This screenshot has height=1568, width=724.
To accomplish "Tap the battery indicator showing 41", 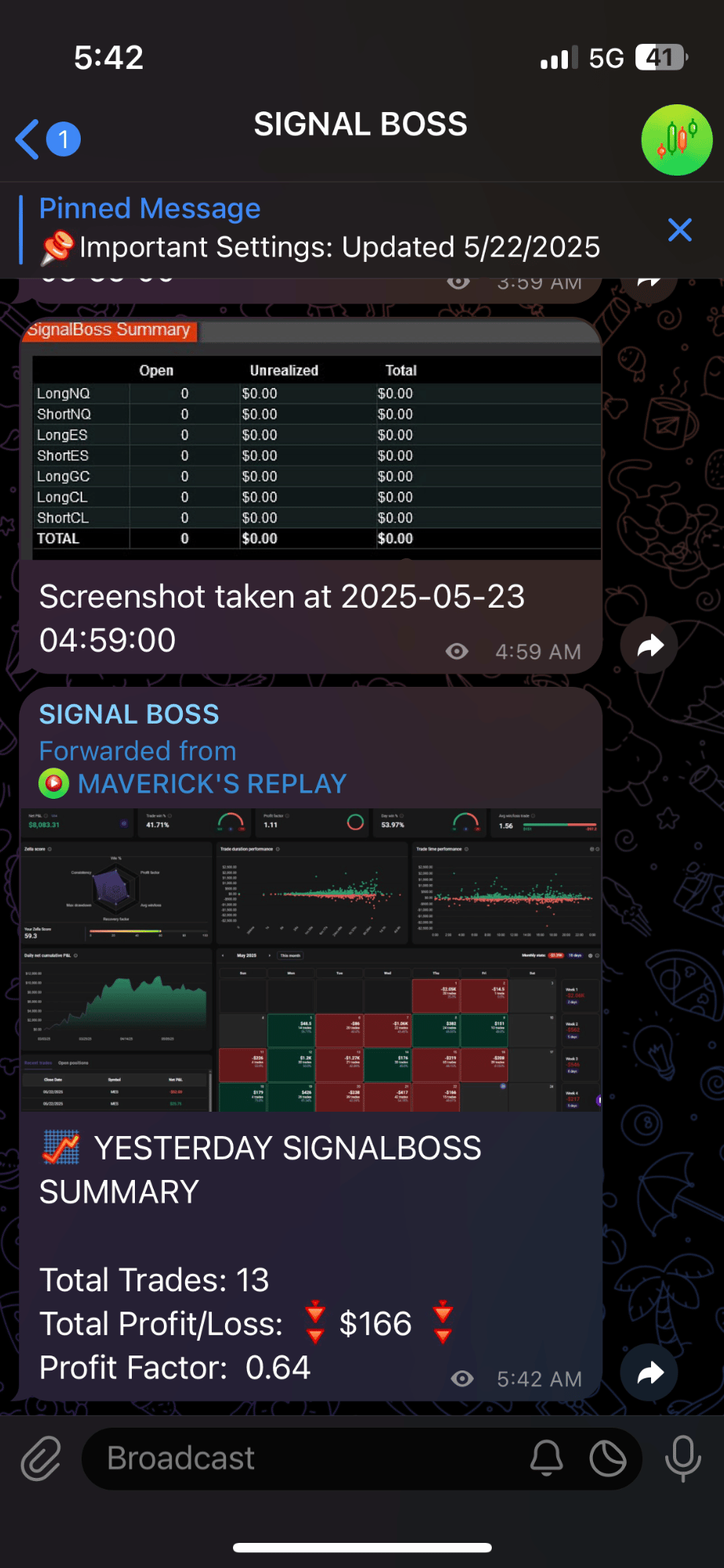I will 661,57.
